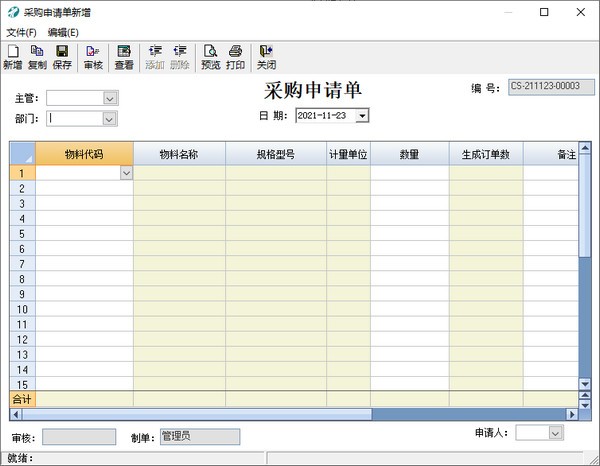The width and height of the screenshot is (600, 466).
Task: Click the 数量 cell in row 3
Action: [x=409, y=203]
